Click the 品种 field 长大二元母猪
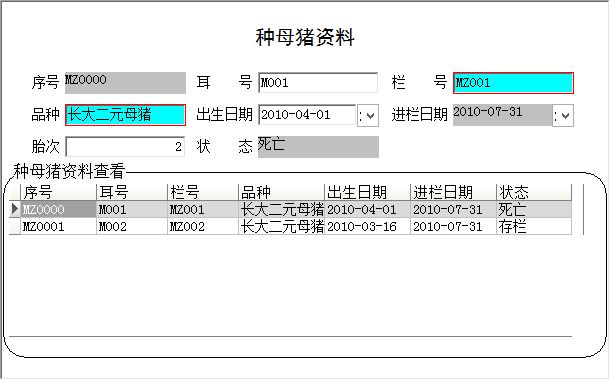The height and width of the screenshot is (380, 610). [x=125, y=115]
